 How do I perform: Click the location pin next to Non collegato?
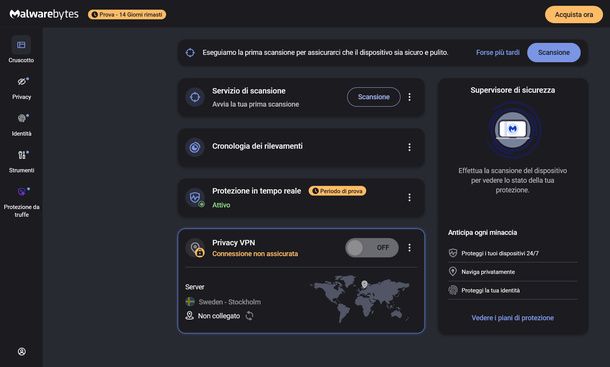(x=189, y=316)
